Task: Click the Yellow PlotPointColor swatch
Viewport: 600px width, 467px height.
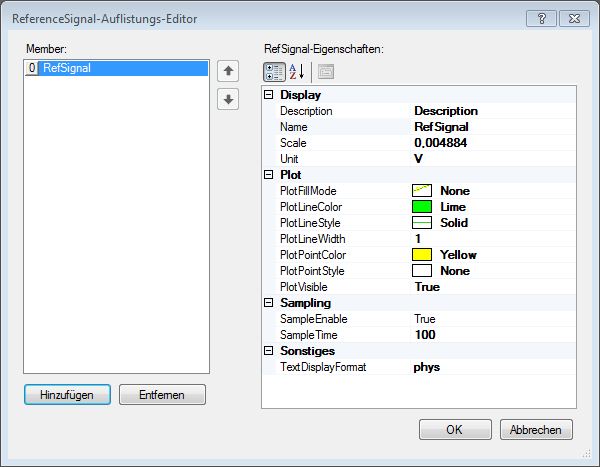Action: point(423,255)
